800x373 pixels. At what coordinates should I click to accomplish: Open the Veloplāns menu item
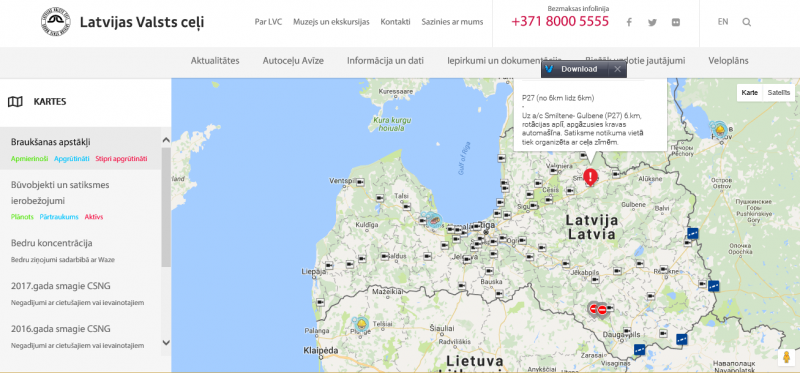tap(728, 61)
